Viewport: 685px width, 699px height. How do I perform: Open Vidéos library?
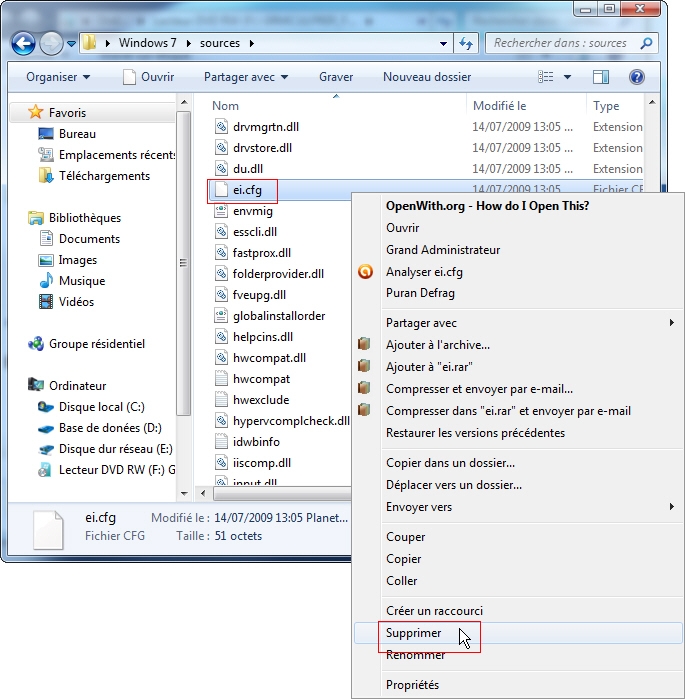[76, 301]
